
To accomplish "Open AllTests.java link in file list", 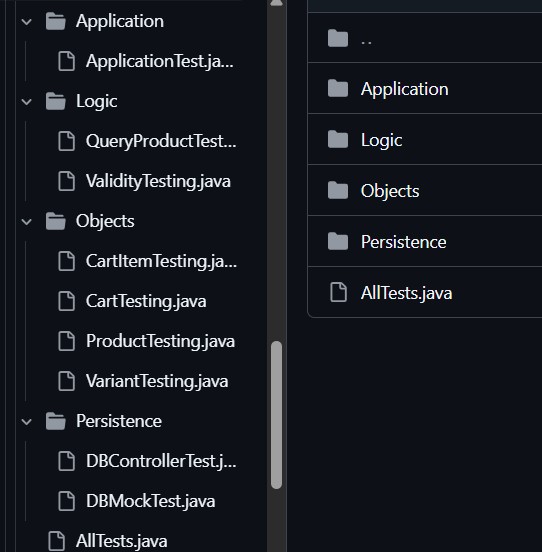I will pos(406,293).
